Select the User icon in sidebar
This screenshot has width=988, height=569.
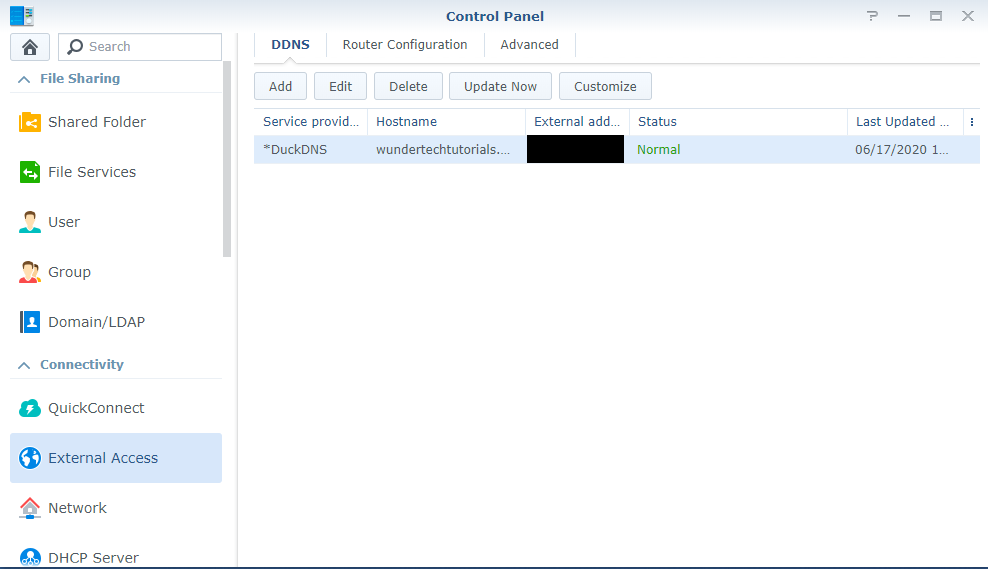tap(30, 222)
